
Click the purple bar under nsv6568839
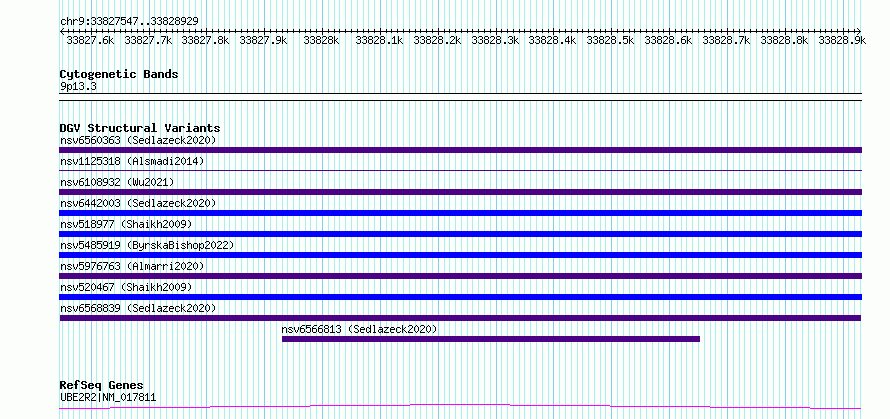461,318
